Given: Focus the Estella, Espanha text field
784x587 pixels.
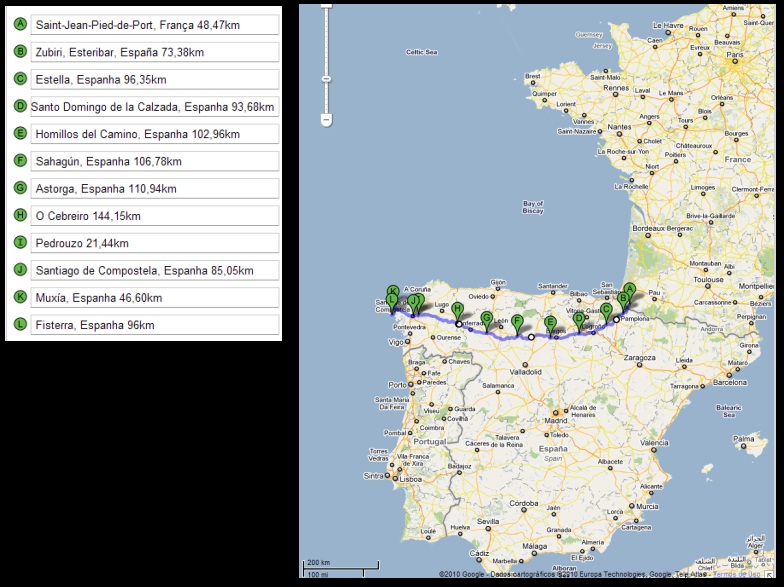Looking at the screenshot, I should (154, 79).
